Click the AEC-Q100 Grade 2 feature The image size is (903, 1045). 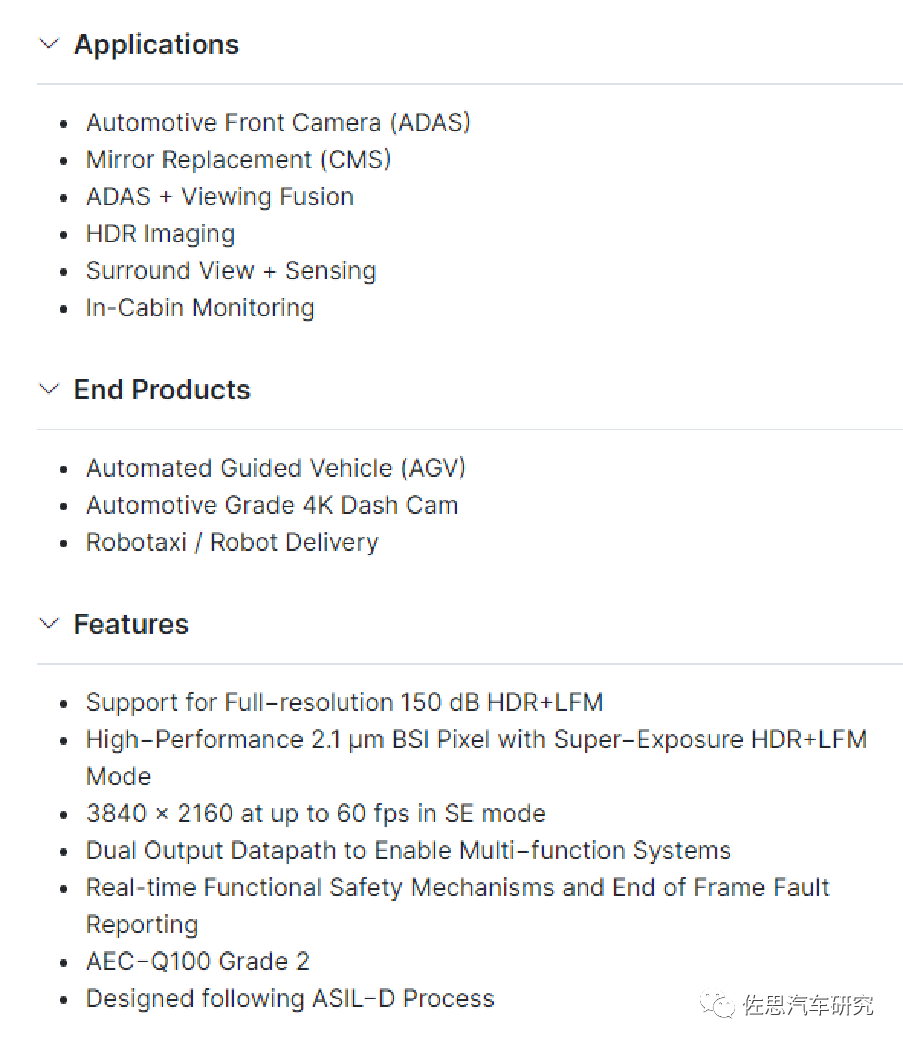[198, 962]
